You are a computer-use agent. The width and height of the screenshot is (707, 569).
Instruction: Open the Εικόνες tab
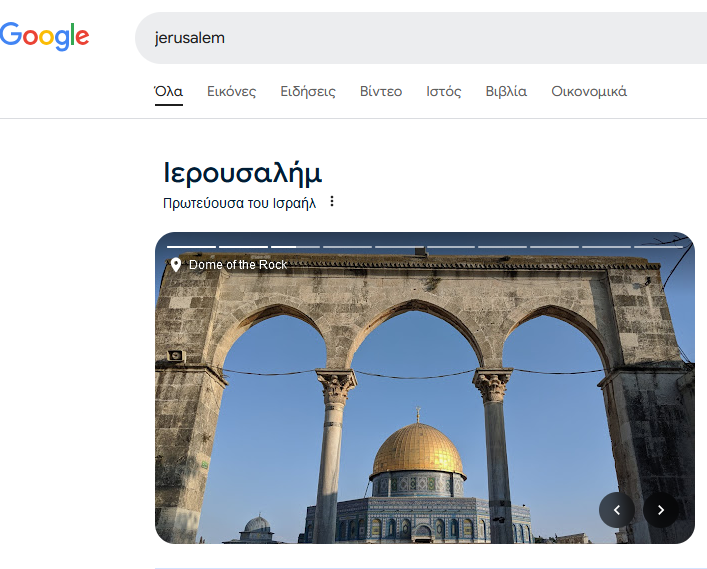pos(231,92)
